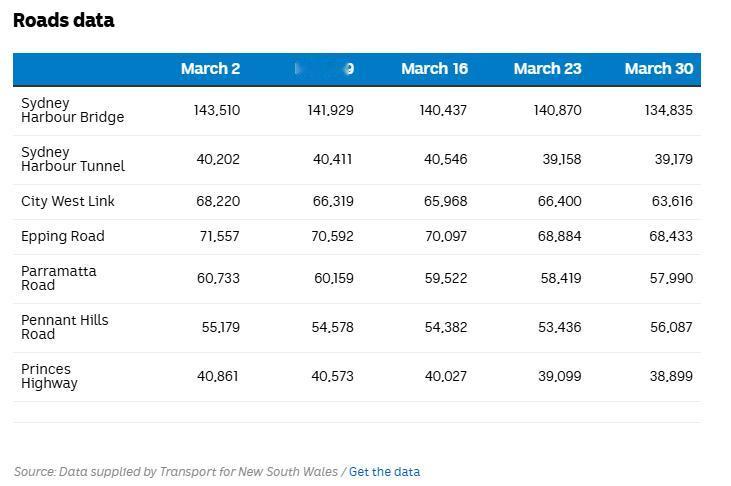The height and width of the screenshot is (486, 731).
Task: Select the Sydney Harbour Tunnel row label
Action: (72, 159)
